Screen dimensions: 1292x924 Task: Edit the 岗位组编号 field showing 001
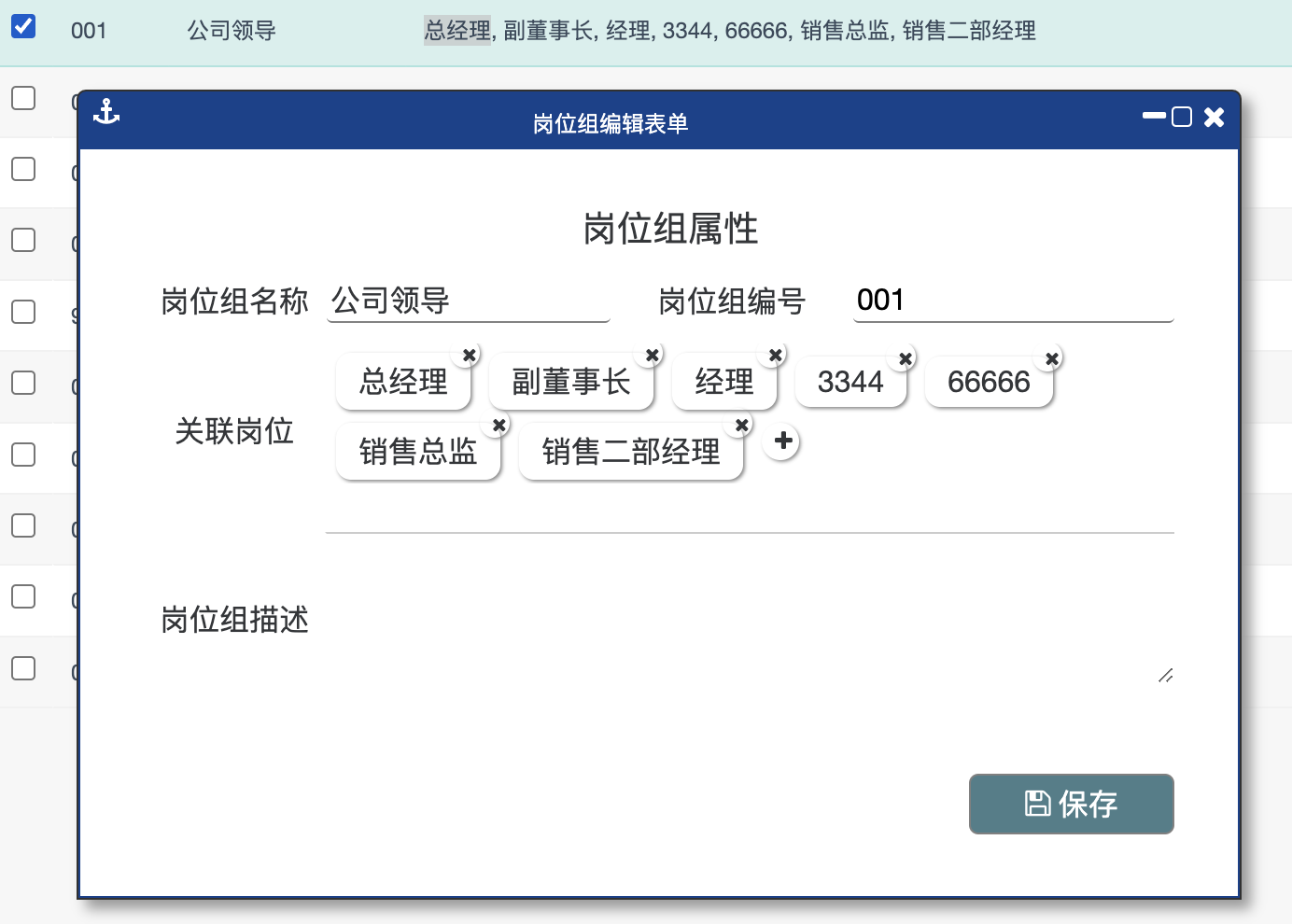point(1012,301)
